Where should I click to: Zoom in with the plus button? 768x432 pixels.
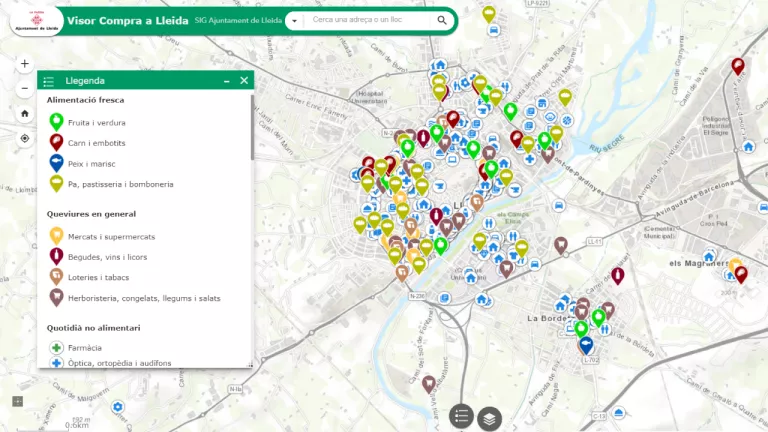pyautogui.click(x=24, y=64)
